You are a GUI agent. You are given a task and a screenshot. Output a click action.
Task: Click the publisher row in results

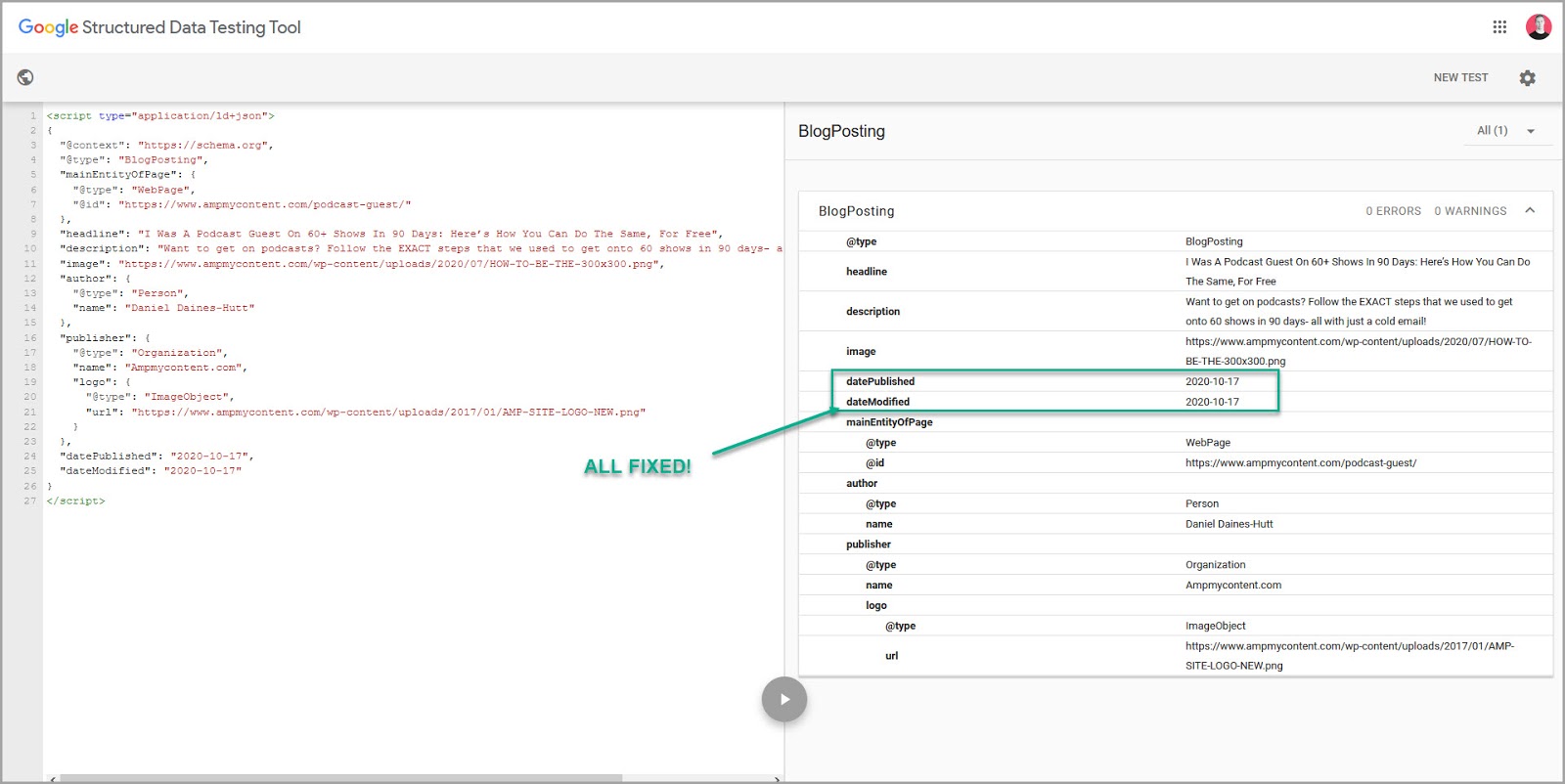coord(1174,544)
